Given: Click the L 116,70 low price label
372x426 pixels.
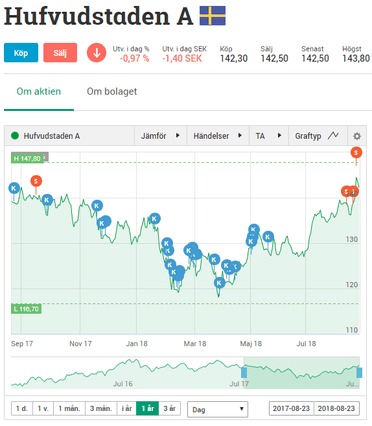Looking at the screenshot, I should (26, 309).
